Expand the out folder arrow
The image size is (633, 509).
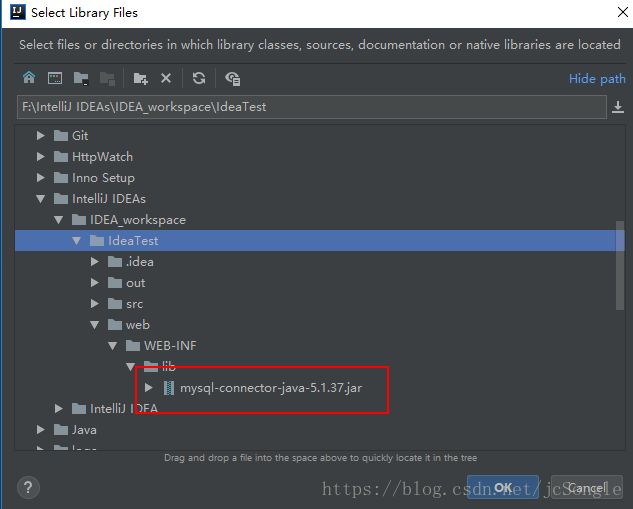click(x=94, y=283)
